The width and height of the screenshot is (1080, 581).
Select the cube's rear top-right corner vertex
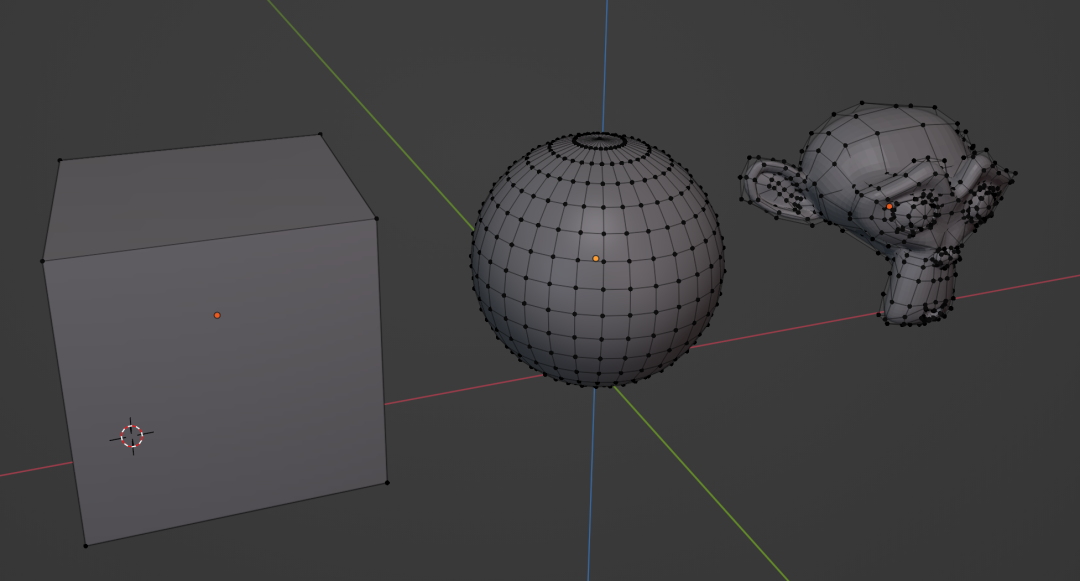pyautogui.click(x=320, y=134)
